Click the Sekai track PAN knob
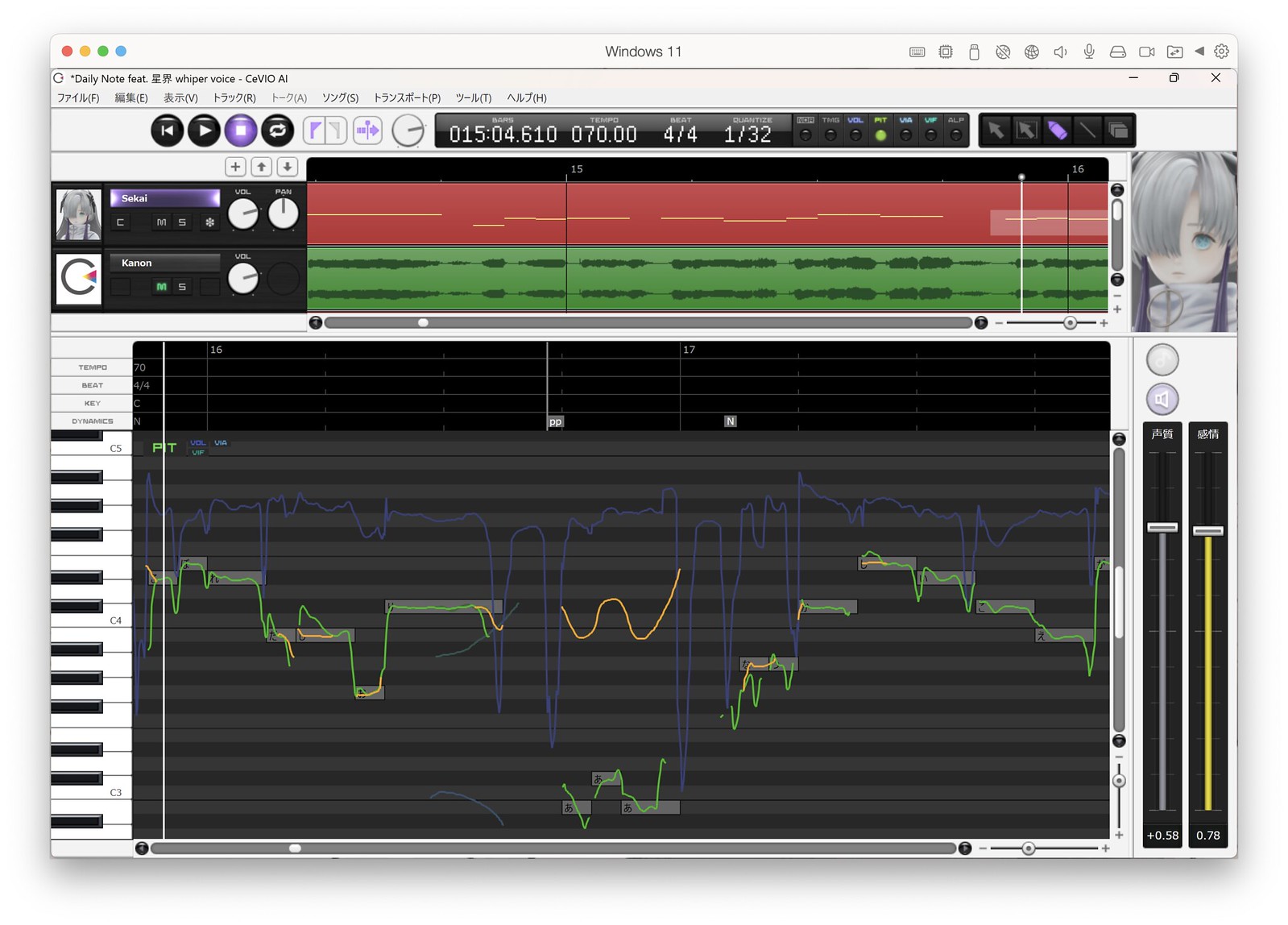Image resolution: width=1288 pixels, height=925 pixels. click(x=283, y=214)
